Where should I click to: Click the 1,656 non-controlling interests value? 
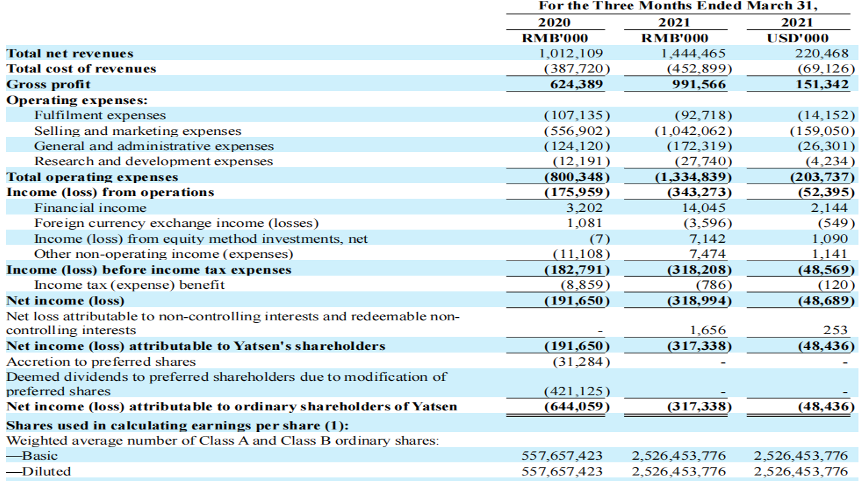coord(707,330)
